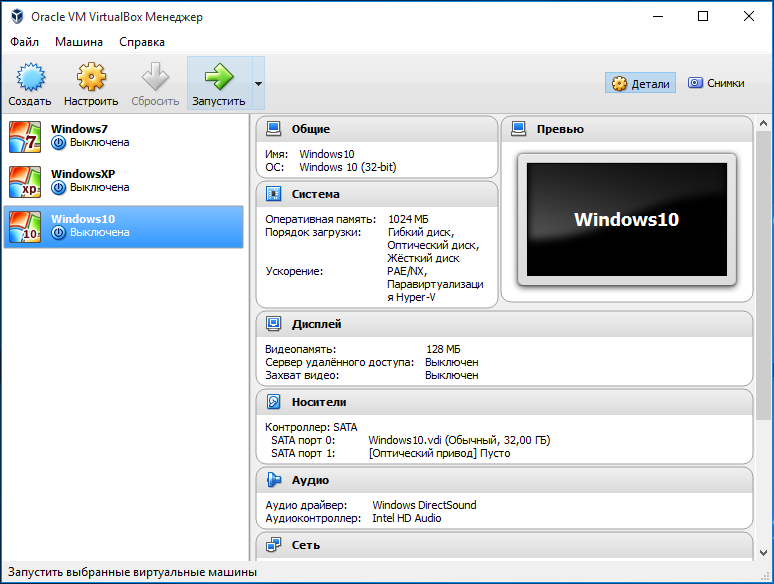Viewport: 774px width, 584px height.
Task: Select the WindowsXP machine icon
Action: [25, 182]
